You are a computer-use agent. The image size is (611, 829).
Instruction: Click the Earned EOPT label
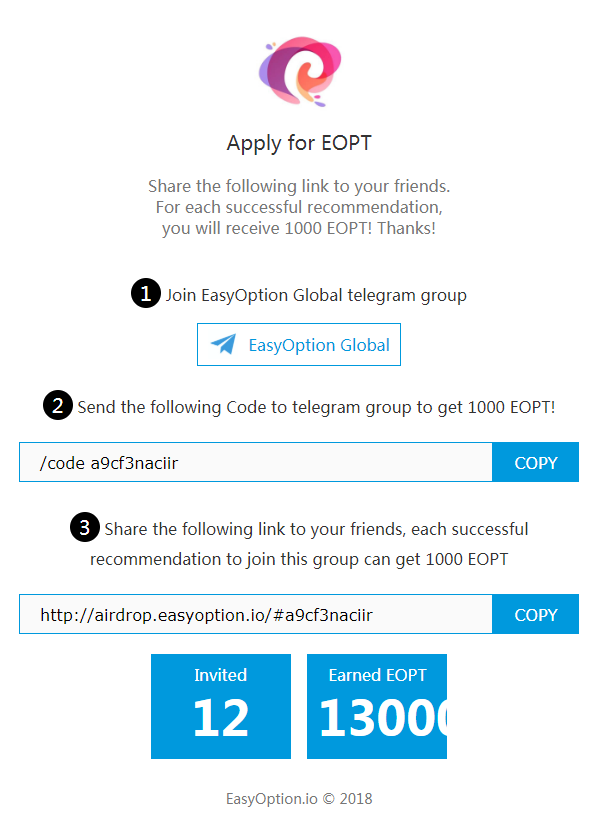click(x=377, y=675)
